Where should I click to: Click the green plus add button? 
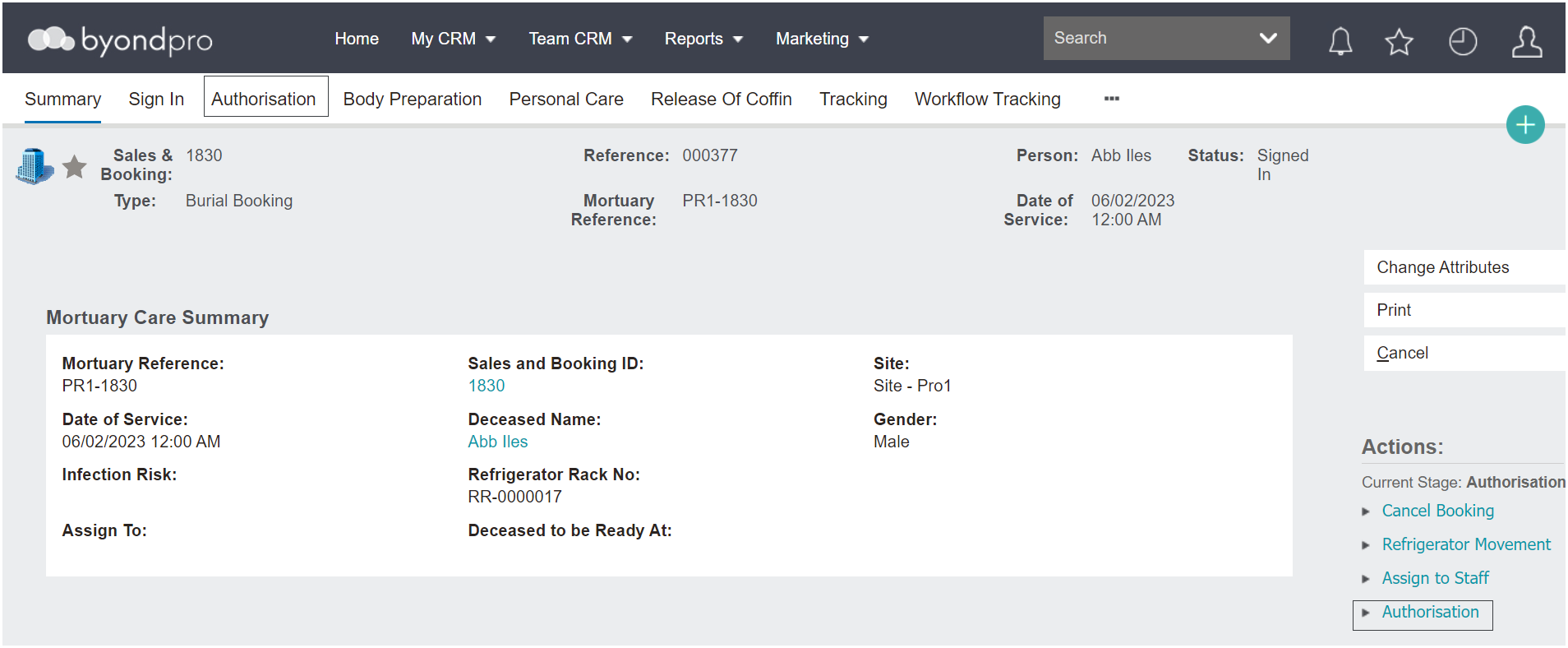1525,125
